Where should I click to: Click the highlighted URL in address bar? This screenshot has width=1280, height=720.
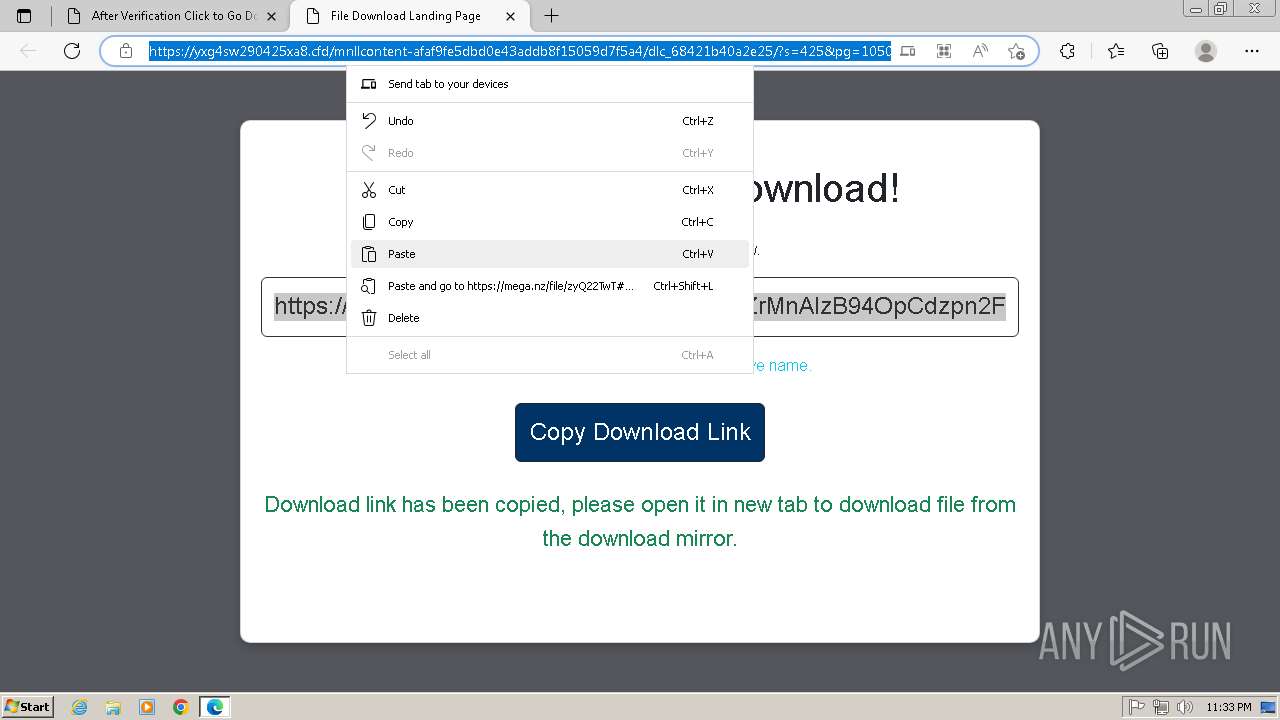coord(520,51)
